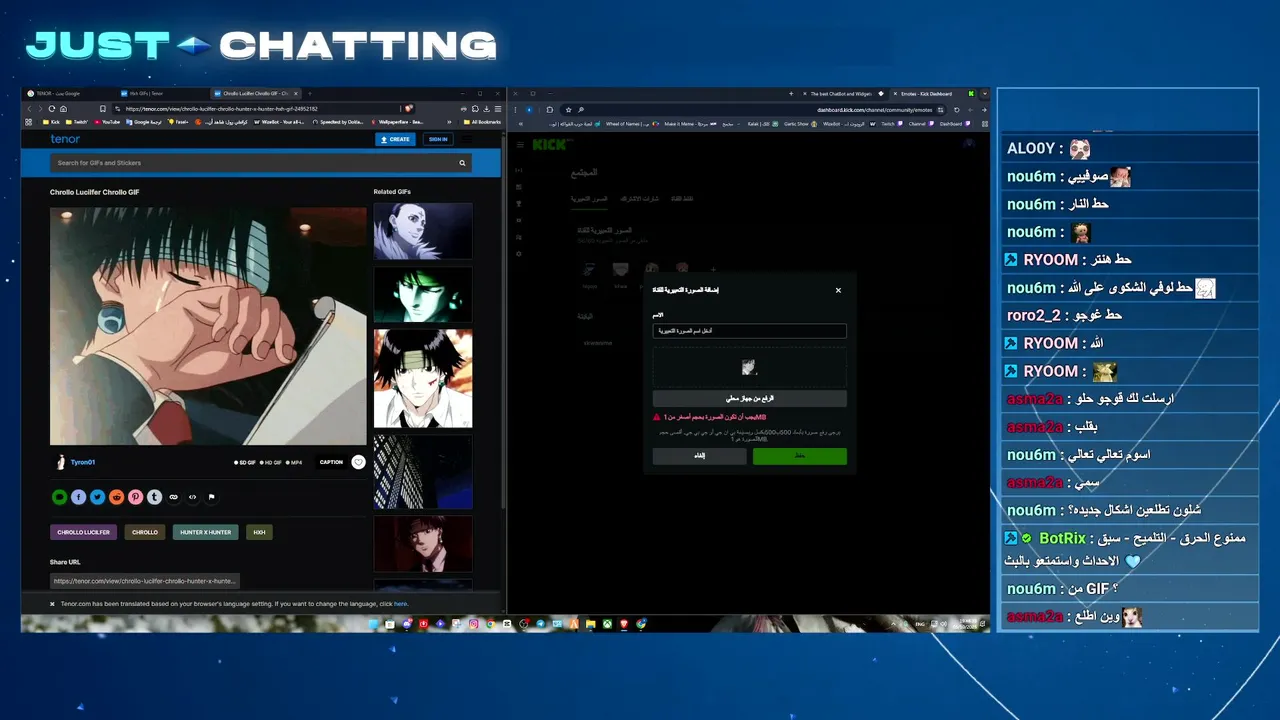This screenshot has height=720, width=1280.
Task: Click the Tenor search magnifier icon
Action: click(462, 163)
